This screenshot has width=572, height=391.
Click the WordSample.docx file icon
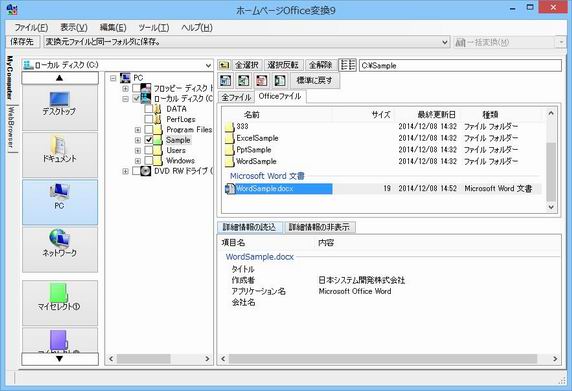click(x=230, y=189)
